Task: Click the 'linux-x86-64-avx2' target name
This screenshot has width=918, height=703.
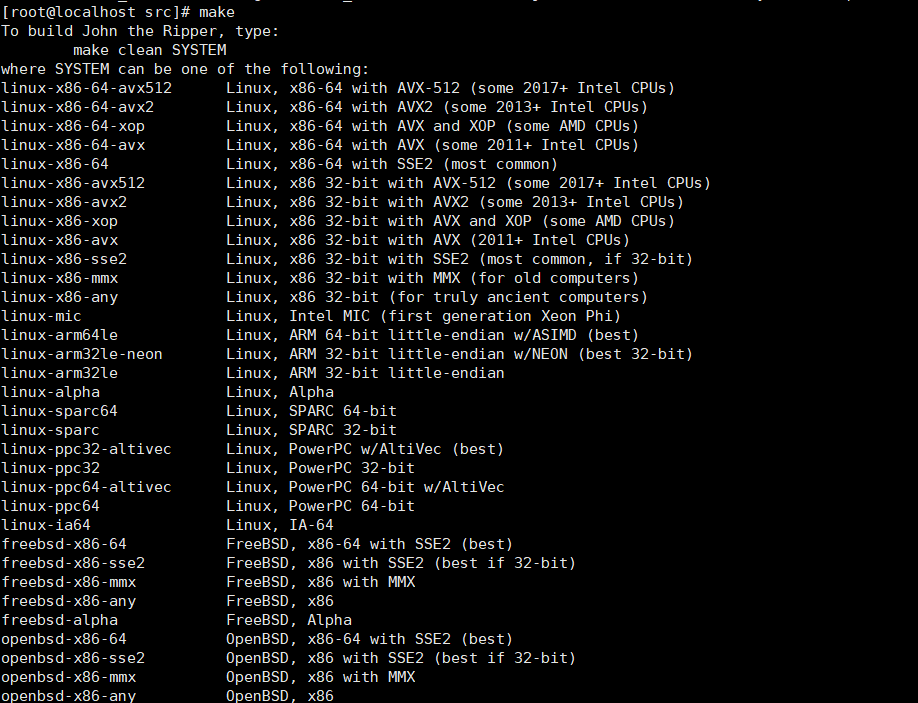Action: click(78, 107)
